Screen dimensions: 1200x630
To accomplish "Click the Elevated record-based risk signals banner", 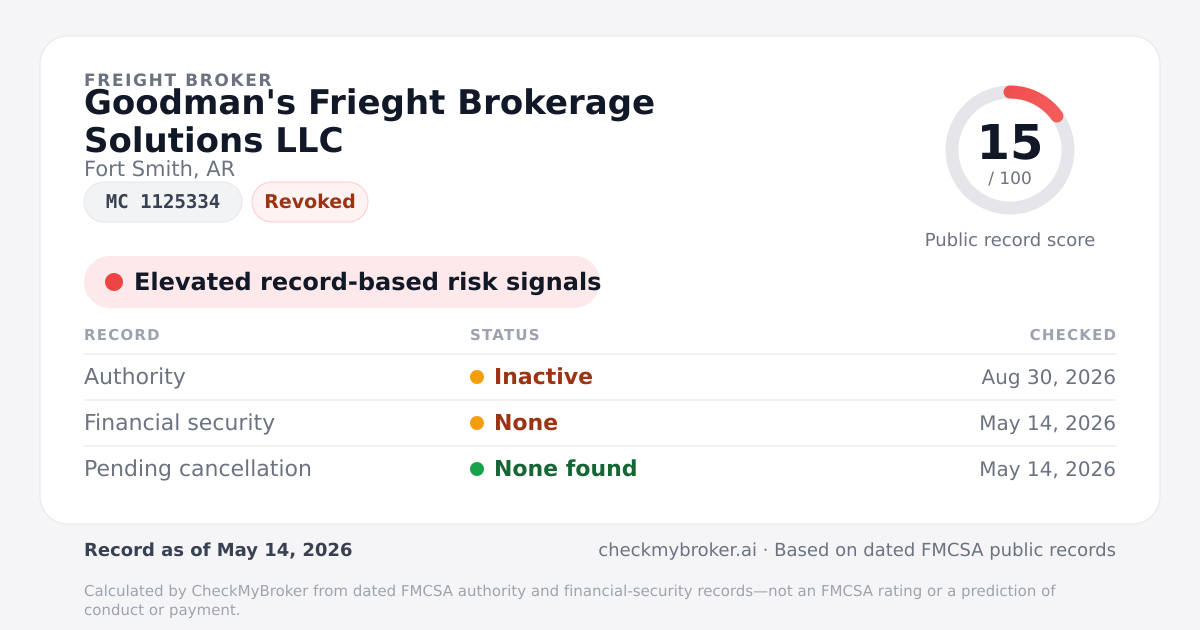I will pyautogui.click(x=342, y=282).
